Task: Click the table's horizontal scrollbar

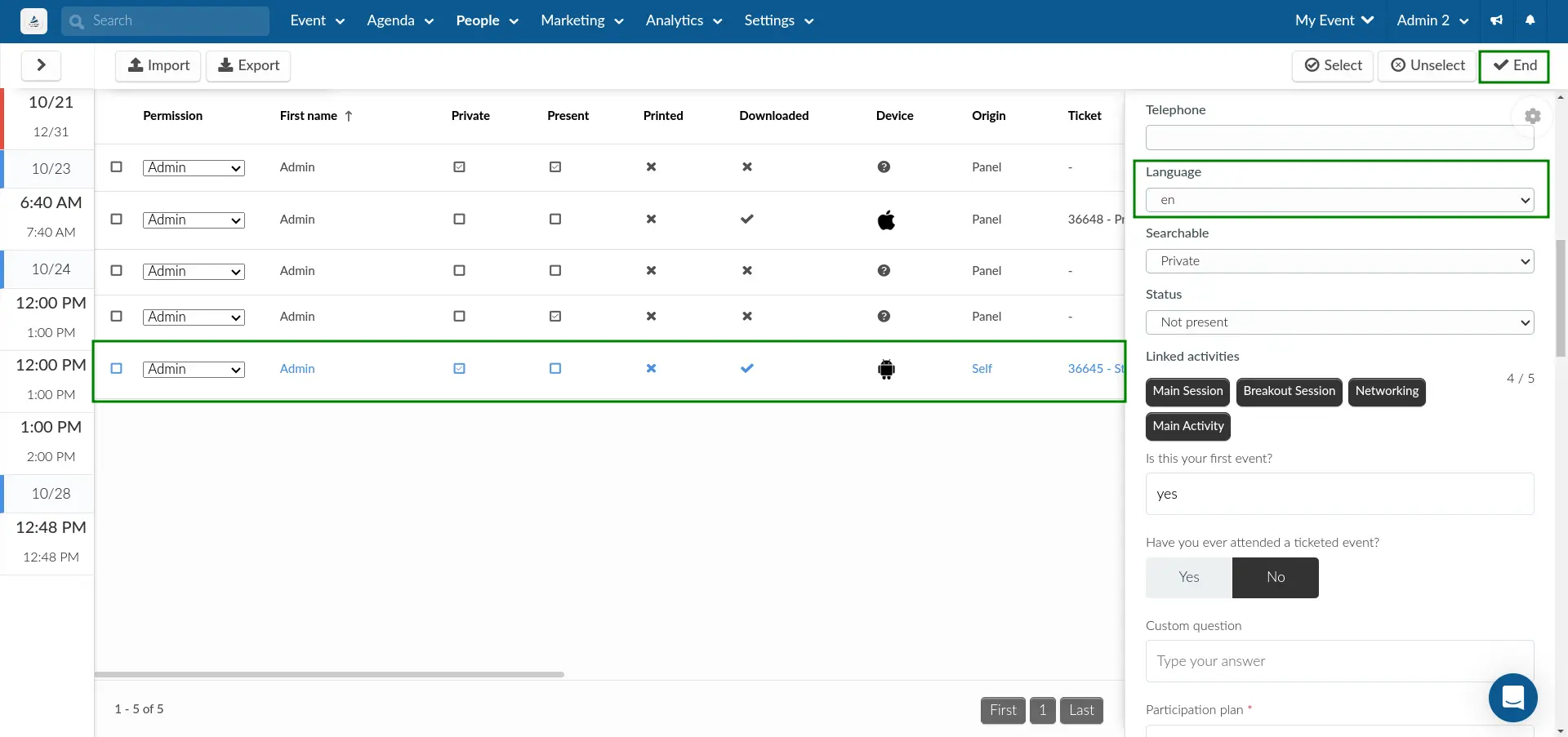Action: tap(329, 674)
